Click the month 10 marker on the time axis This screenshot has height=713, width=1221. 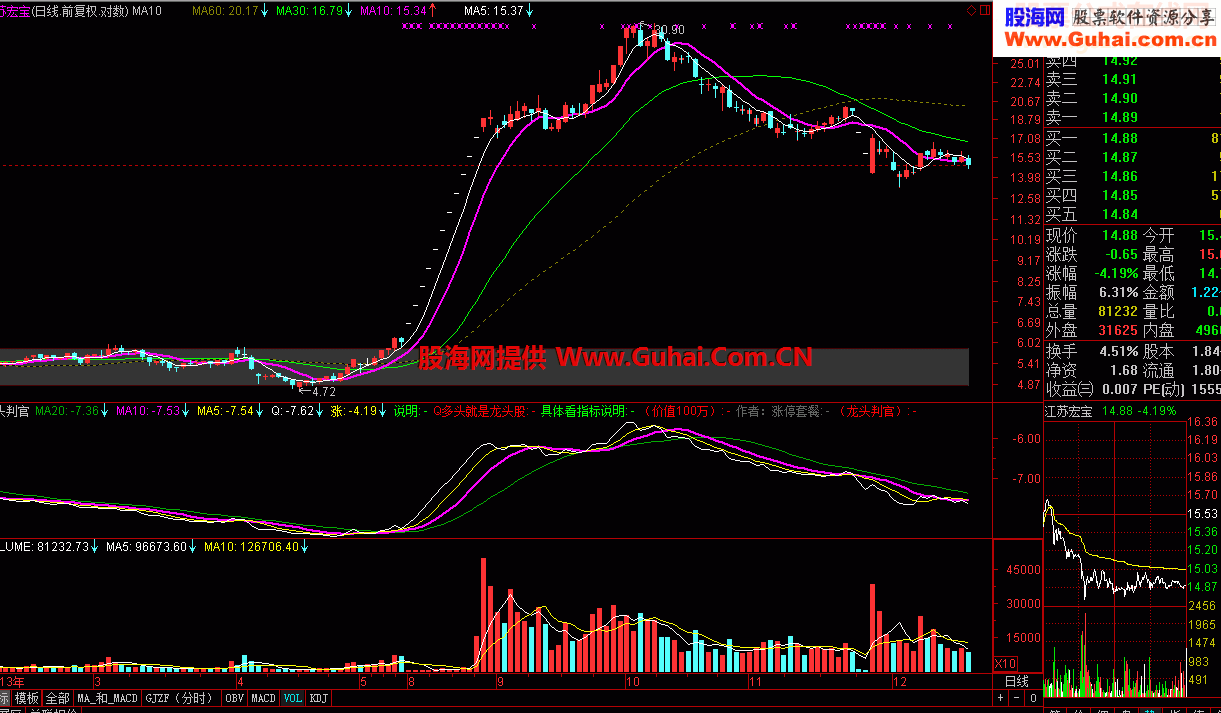tap(633, 680)
